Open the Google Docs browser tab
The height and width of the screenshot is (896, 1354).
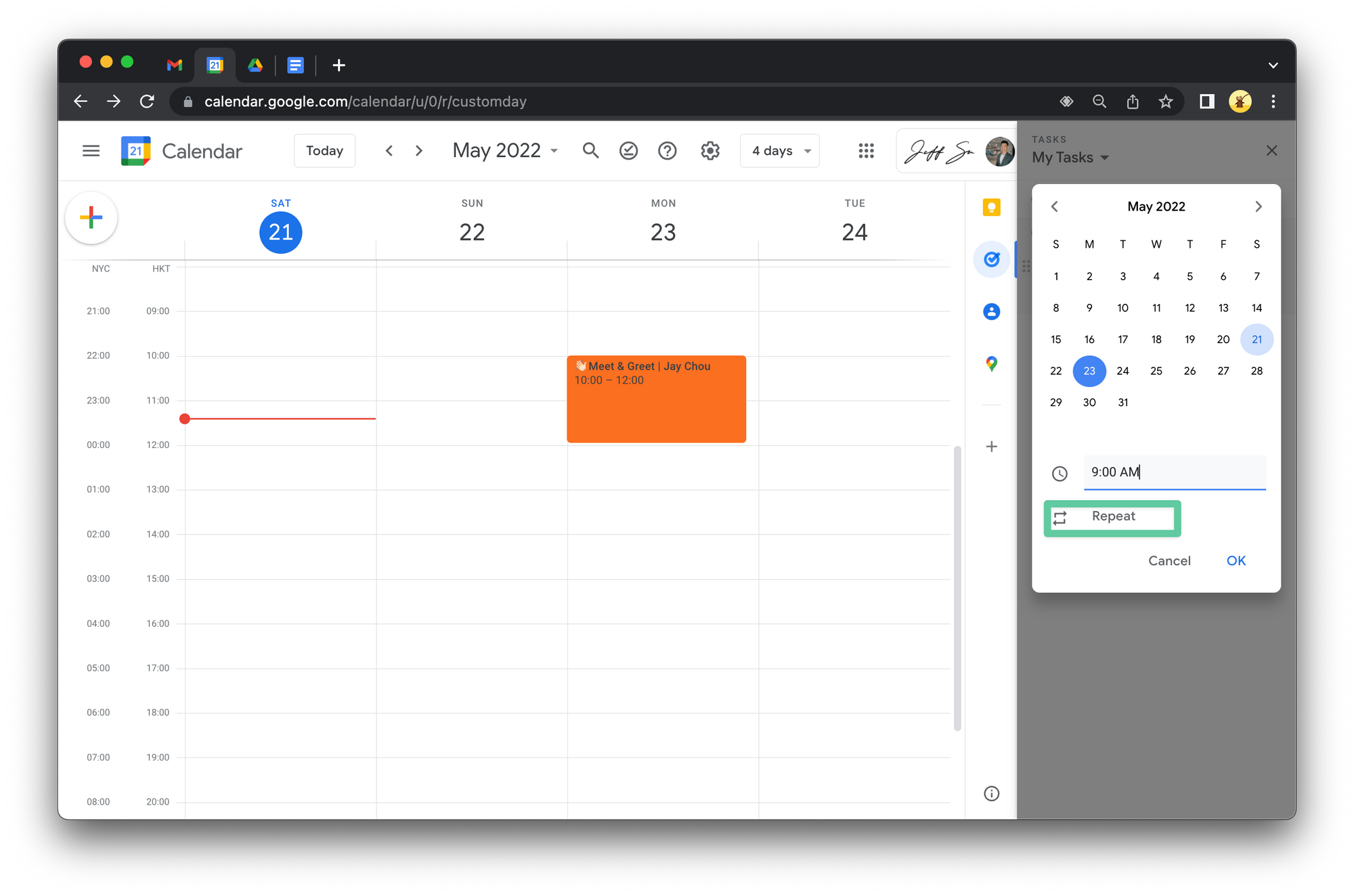(x=295, y=65)
